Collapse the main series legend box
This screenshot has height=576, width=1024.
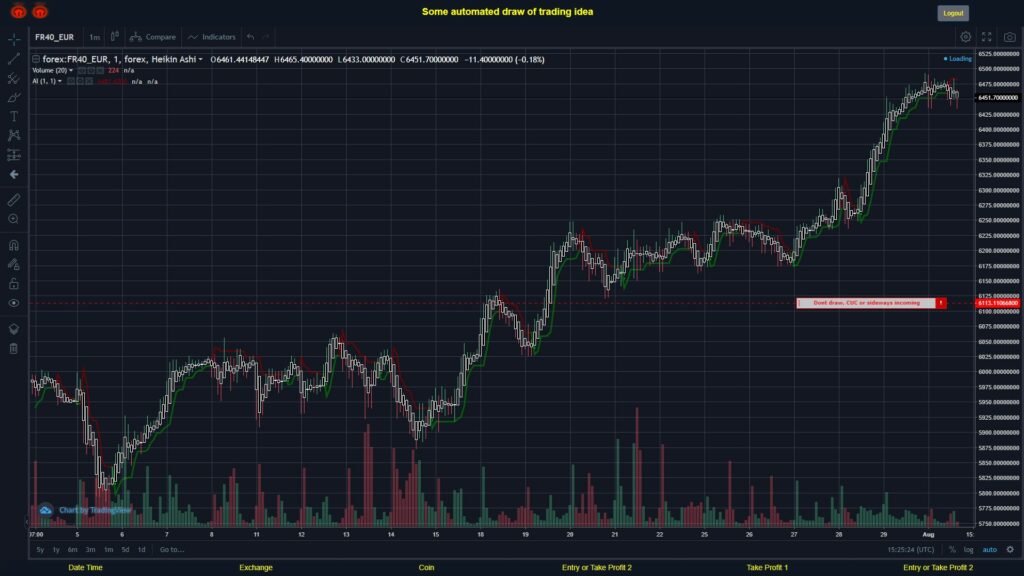pyautogui.click(x=36, y=59)
